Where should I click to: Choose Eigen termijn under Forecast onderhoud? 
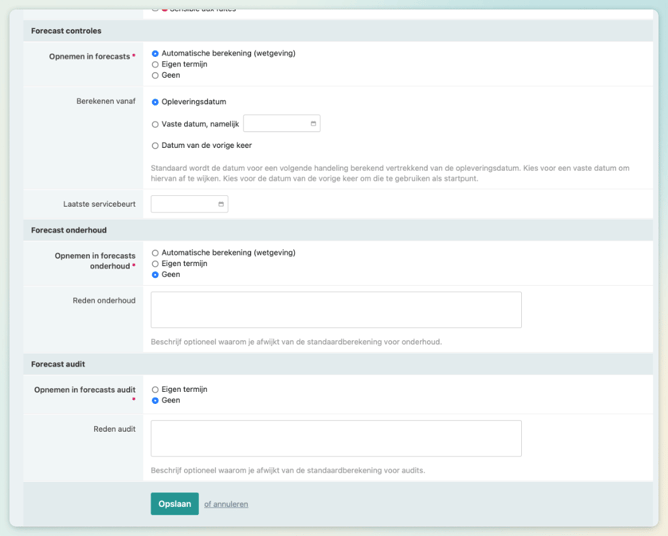click(x=155, y=264)
